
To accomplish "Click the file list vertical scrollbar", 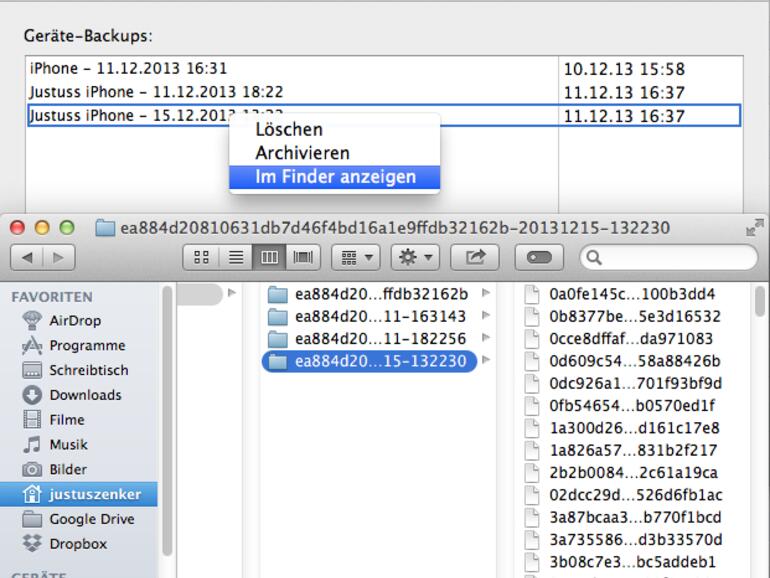I will 760,301.
